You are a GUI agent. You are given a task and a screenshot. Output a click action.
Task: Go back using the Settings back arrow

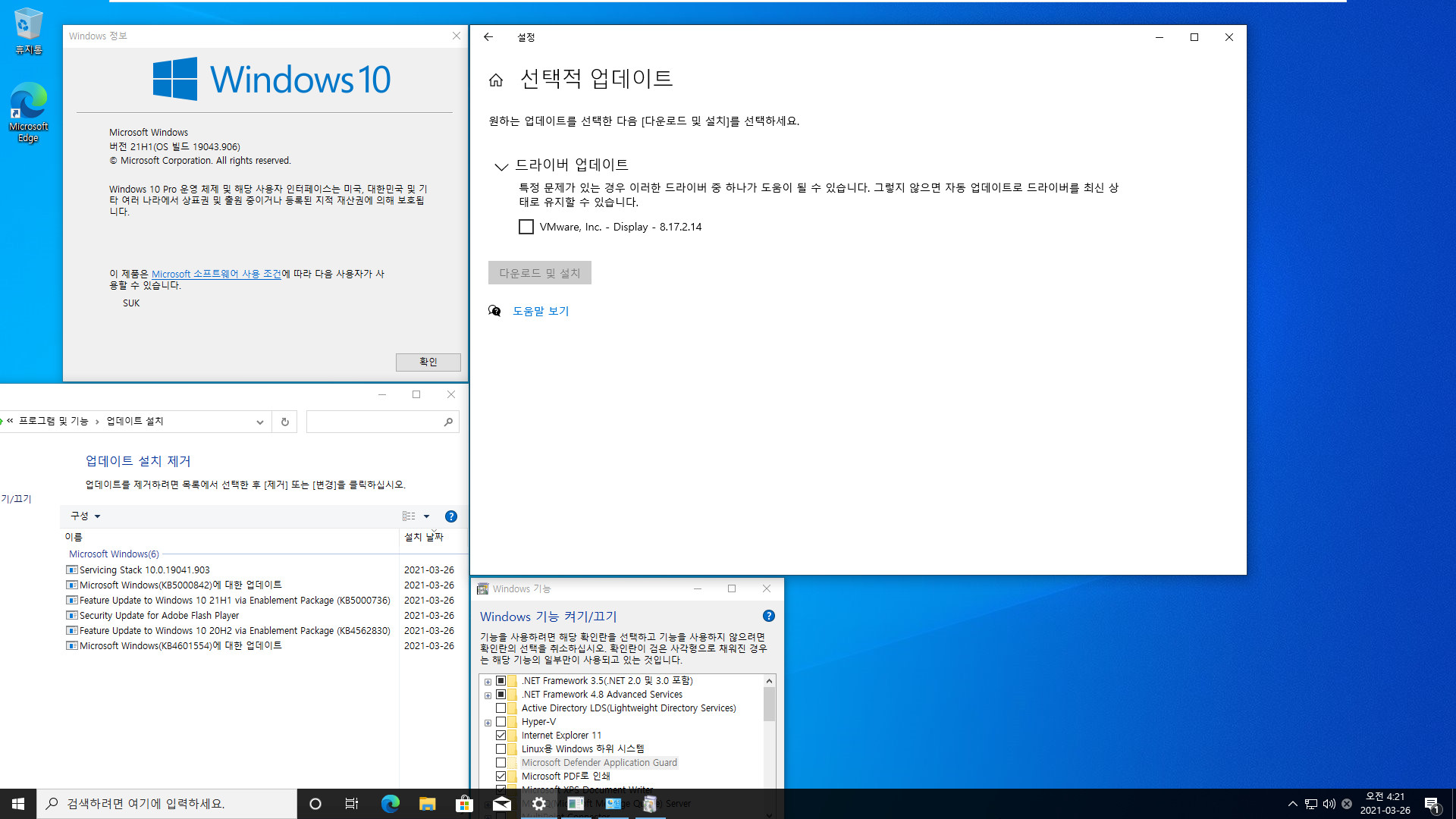tap(488, 37)
